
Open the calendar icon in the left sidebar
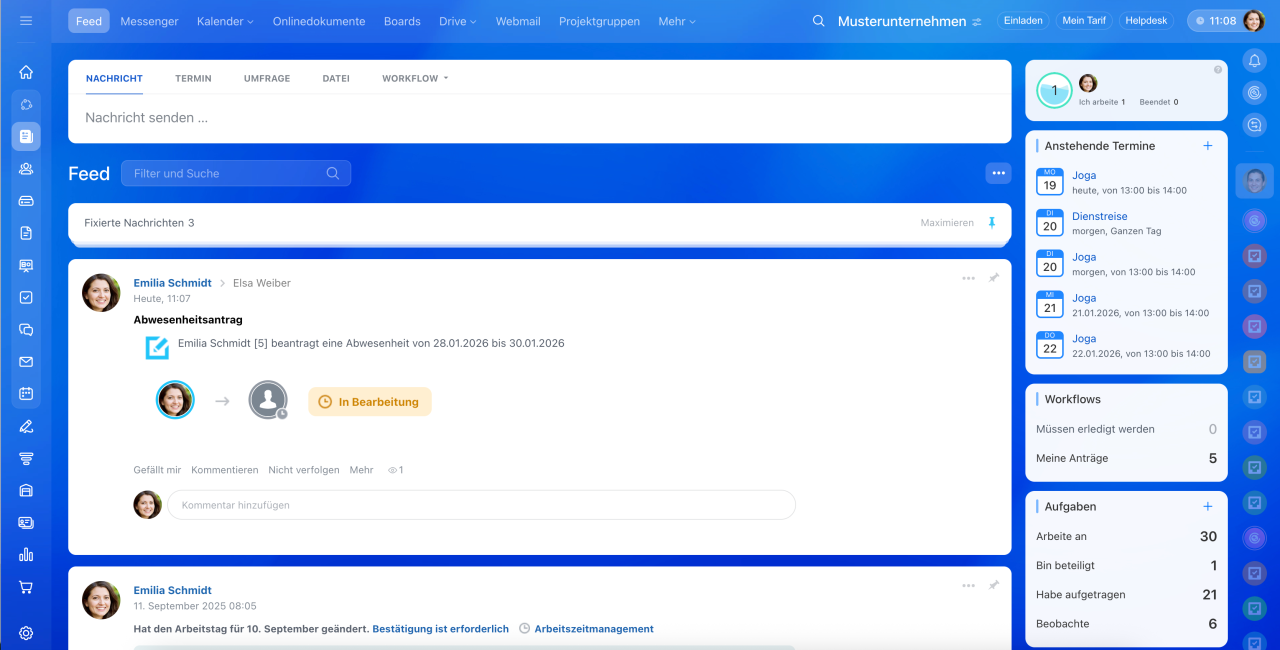[x=26, y=394]
